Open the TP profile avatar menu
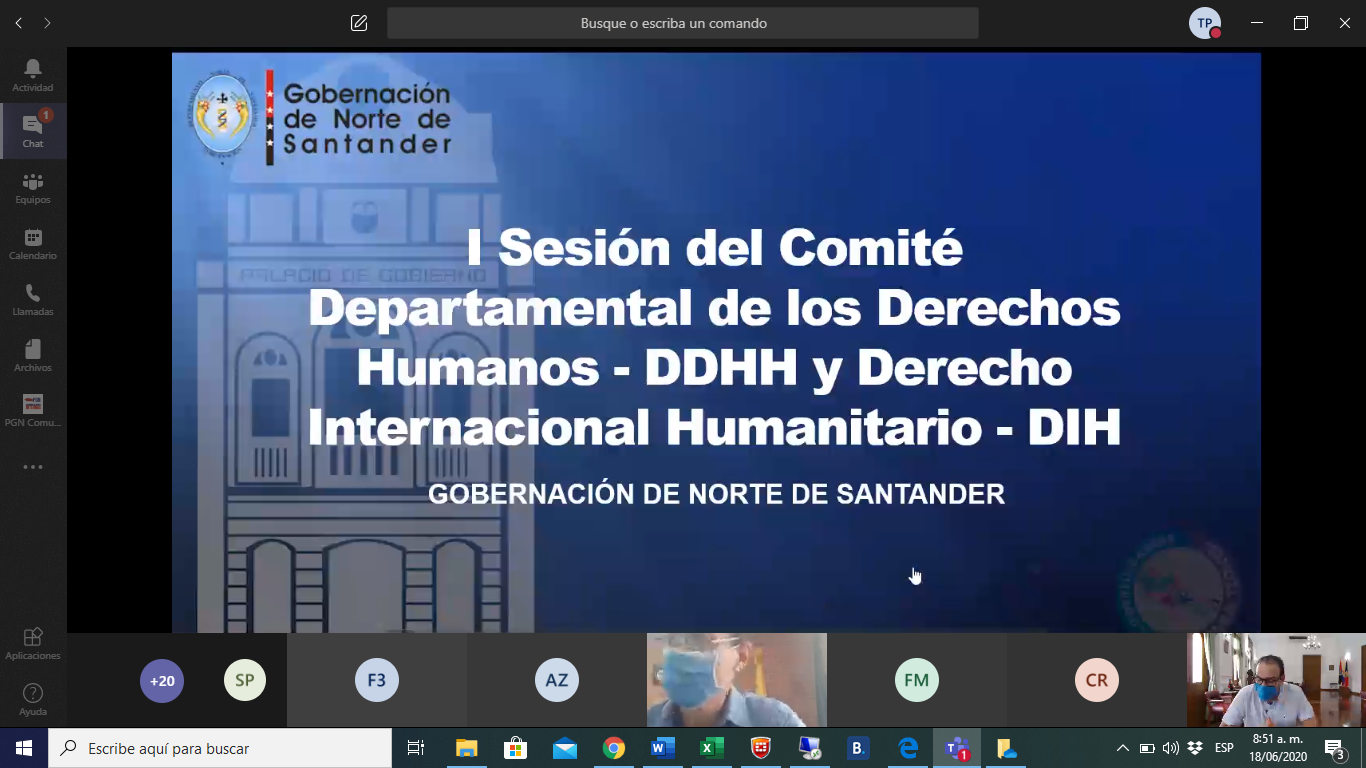 1204,23
